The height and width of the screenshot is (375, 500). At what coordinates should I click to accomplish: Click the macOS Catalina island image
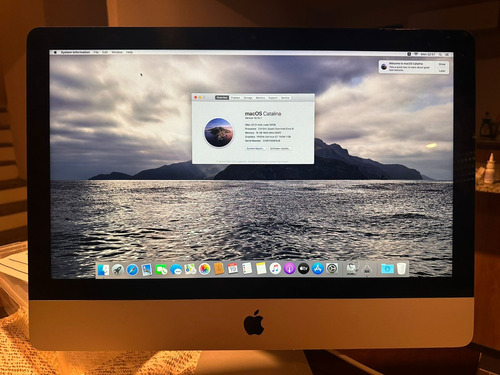point(219,132)
